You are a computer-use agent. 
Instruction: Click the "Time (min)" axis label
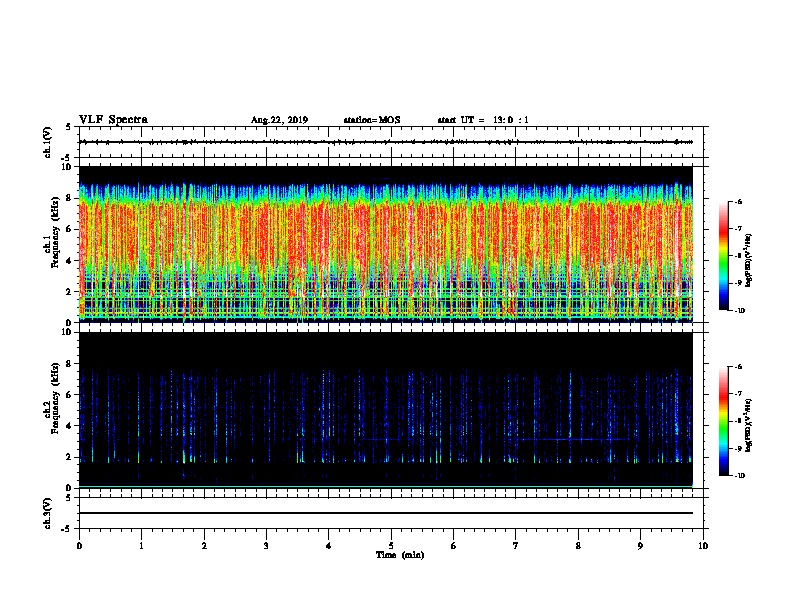400,555
